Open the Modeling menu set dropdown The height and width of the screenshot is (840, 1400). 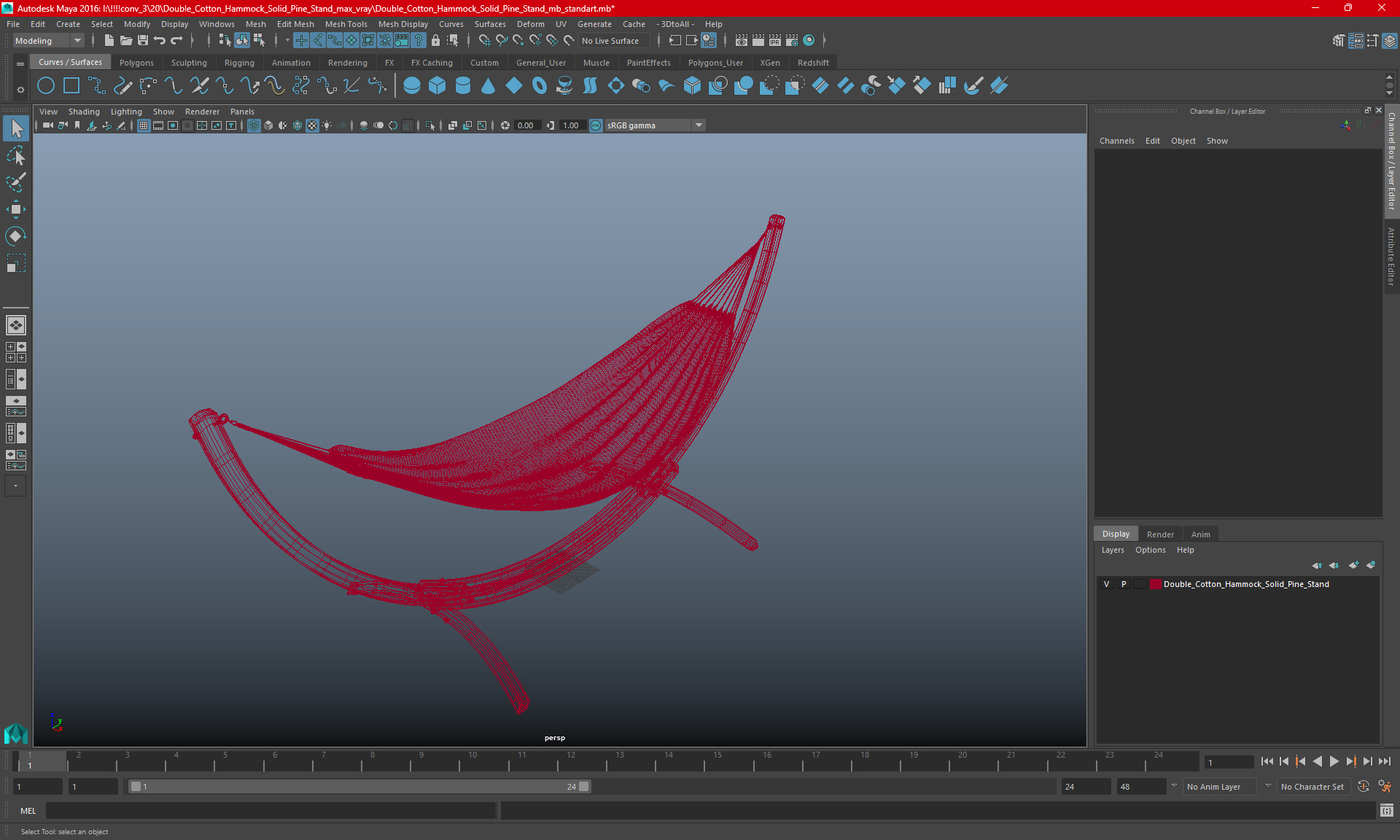click(x=48, y=41)
